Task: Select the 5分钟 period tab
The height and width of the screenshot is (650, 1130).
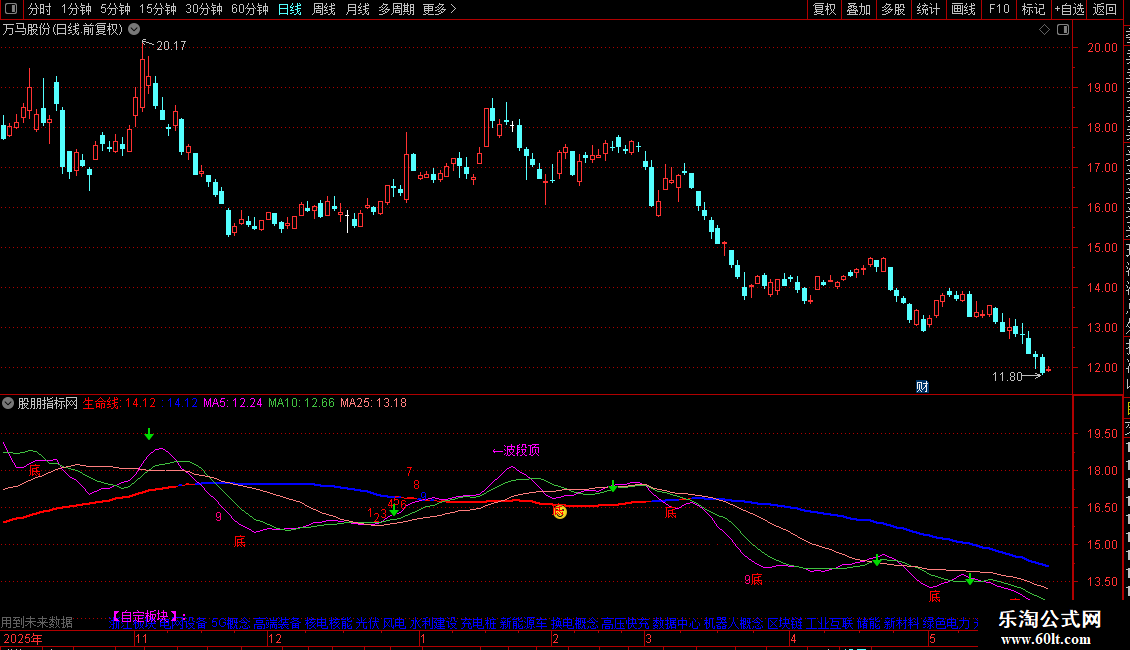Action: click(x=115, y=9)
